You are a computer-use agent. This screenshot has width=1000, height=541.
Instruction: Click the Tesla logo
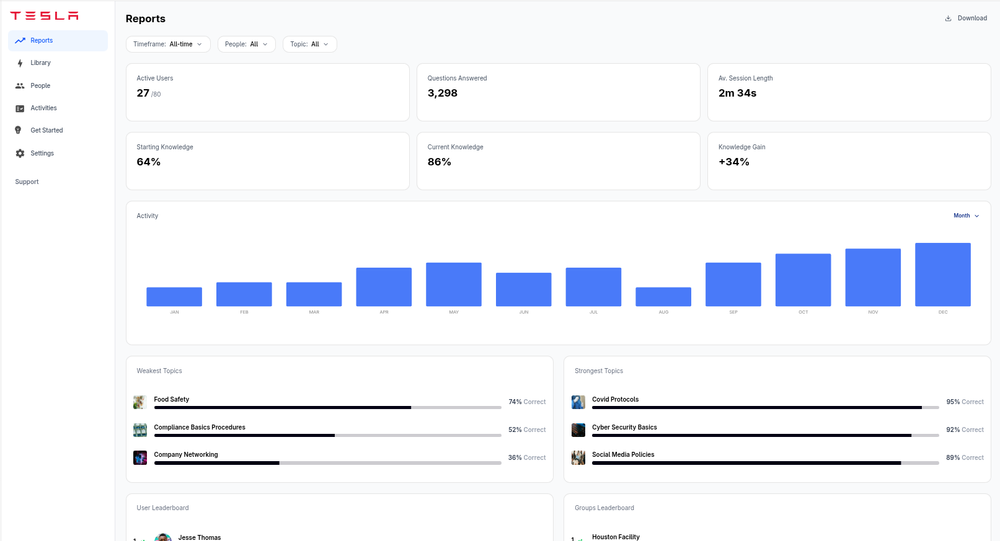[44, 15]
